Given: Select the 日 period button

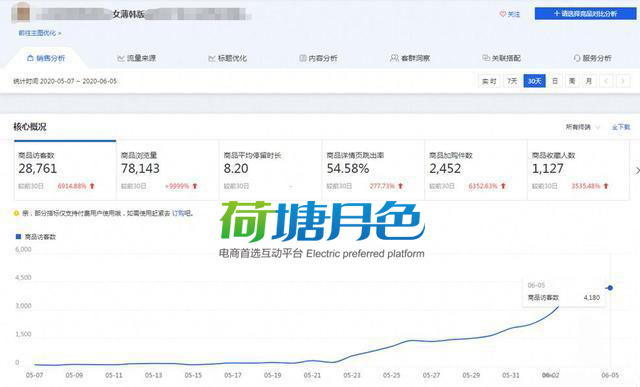Looking at the screenshot, I should click(x=555, y=81).
